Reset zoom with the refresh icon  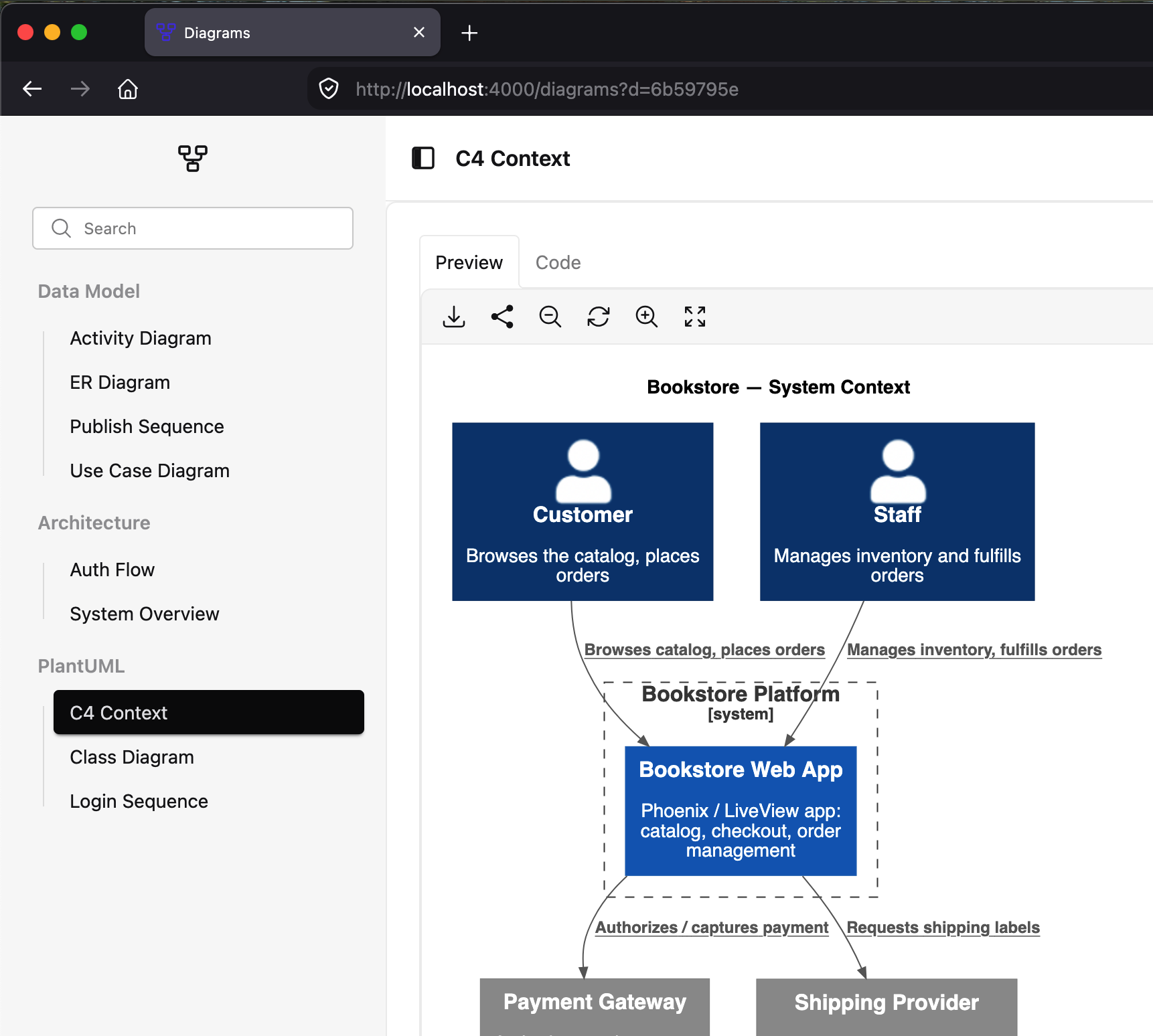pyautogui.click(x=599, y=317)
